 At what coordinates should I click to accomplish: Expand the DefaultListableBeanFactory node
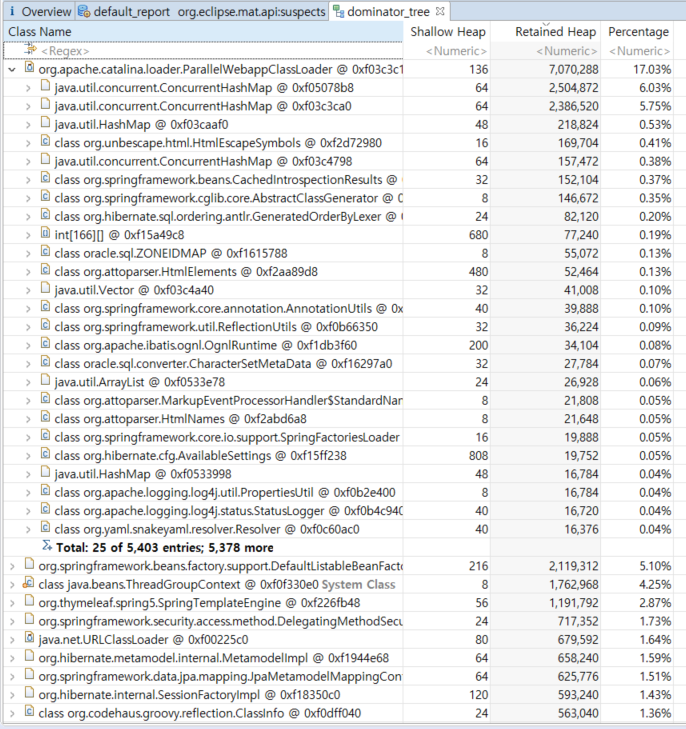pyautogui.click(x=12, y=566)
